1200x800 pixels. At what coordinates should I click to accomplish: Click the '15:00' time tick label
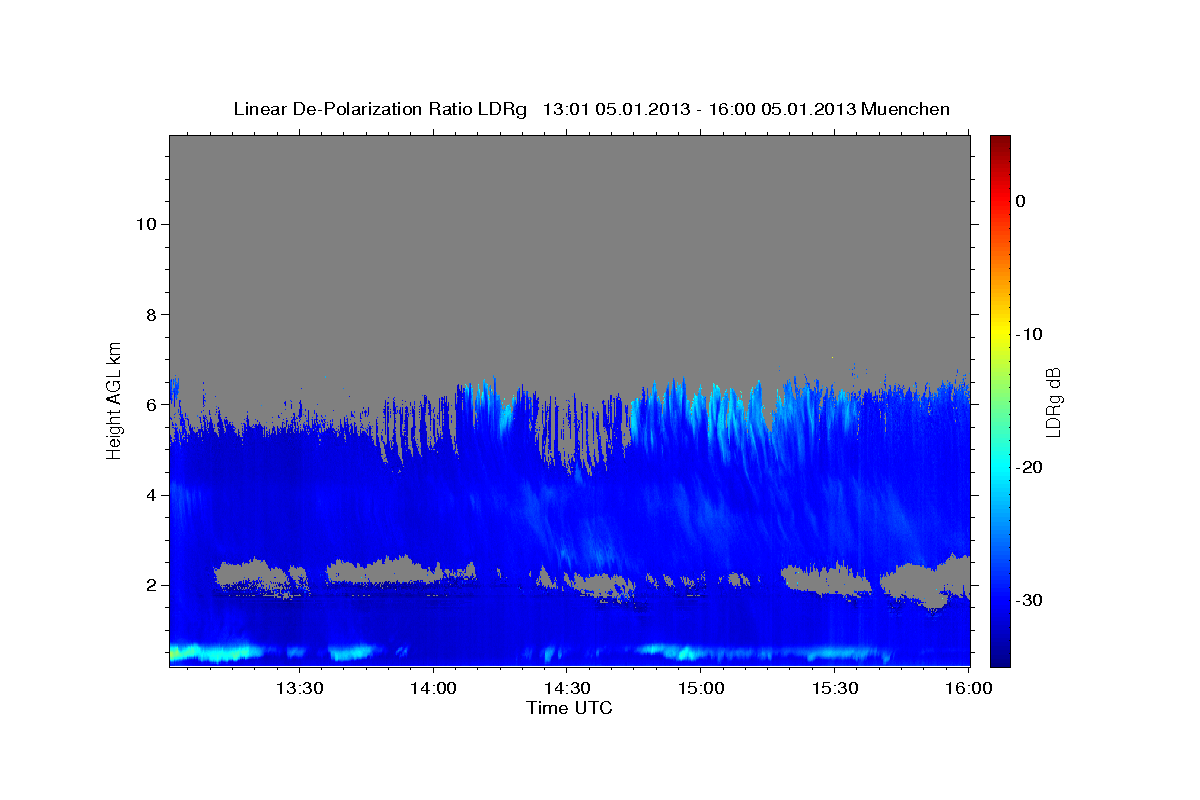click(x=700, y=689)
